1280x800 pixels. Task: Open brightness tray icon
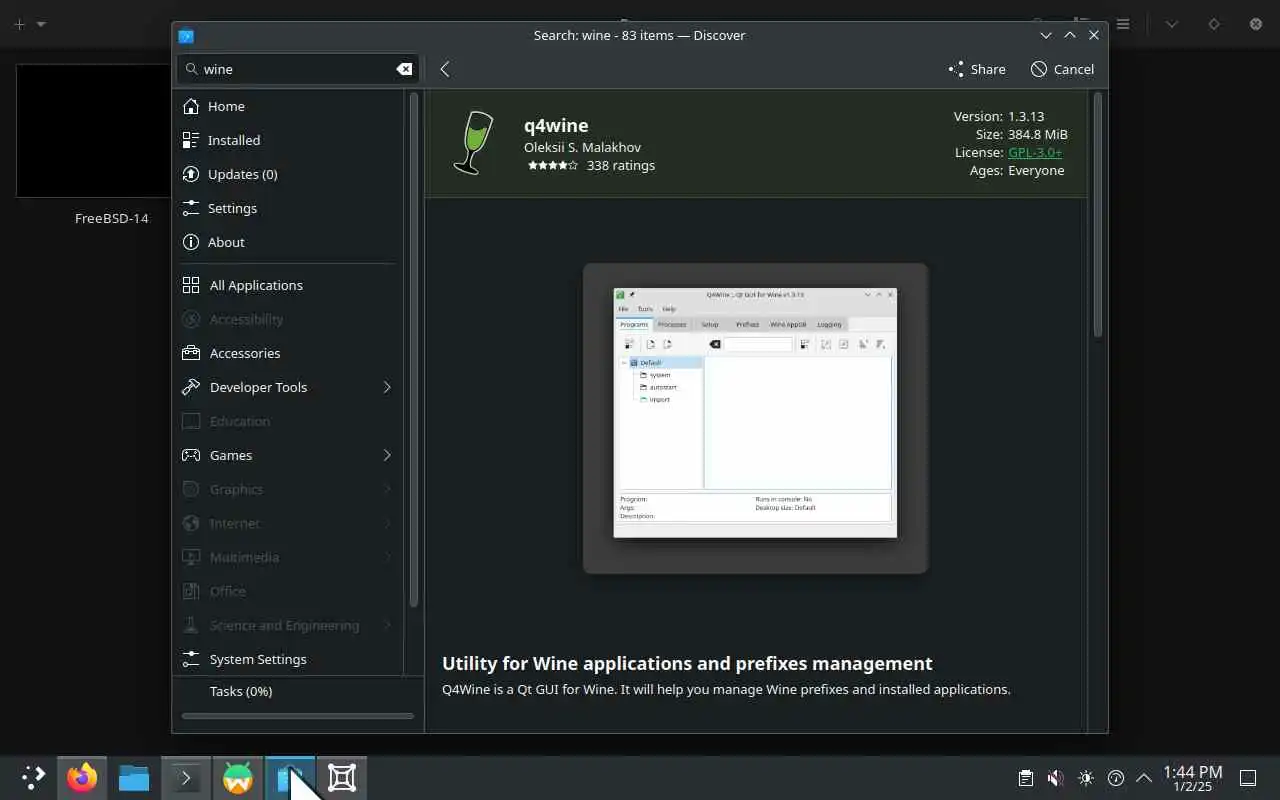[1086, 778]
